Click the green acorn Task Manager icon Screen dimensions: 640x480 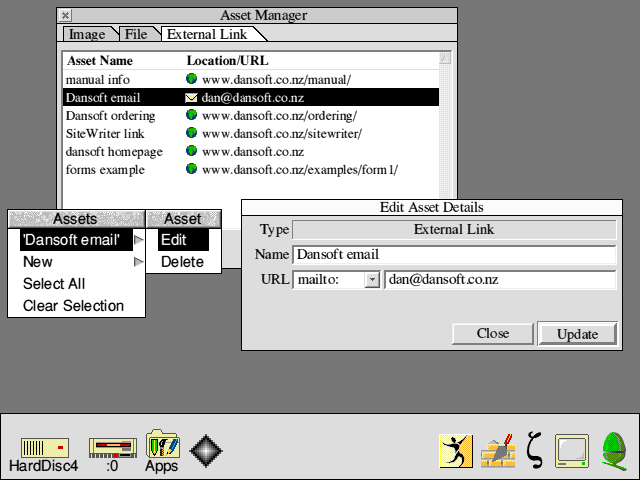615,451
